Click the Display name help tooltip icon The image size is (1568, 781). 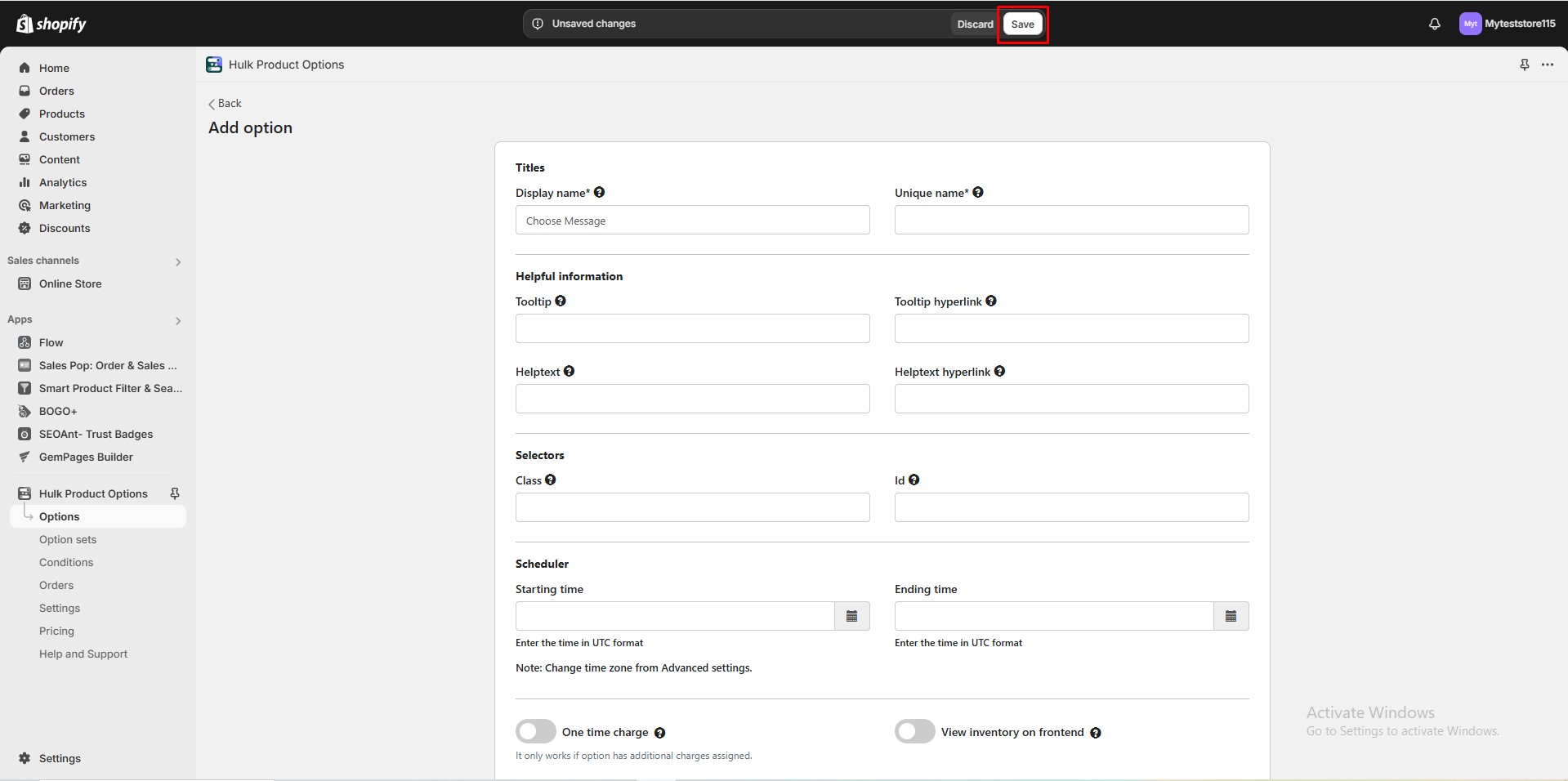click(x=599, y=192)
